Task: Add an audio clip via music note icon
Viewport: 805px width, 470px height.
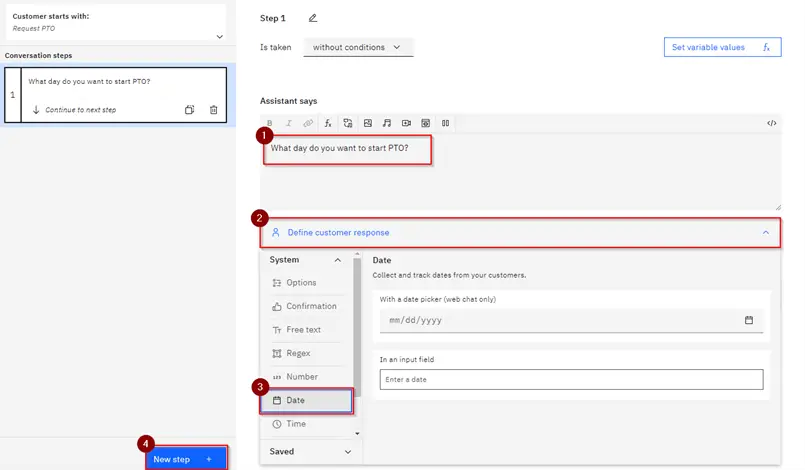Action: pyautogui.click(x=387, y=123)
